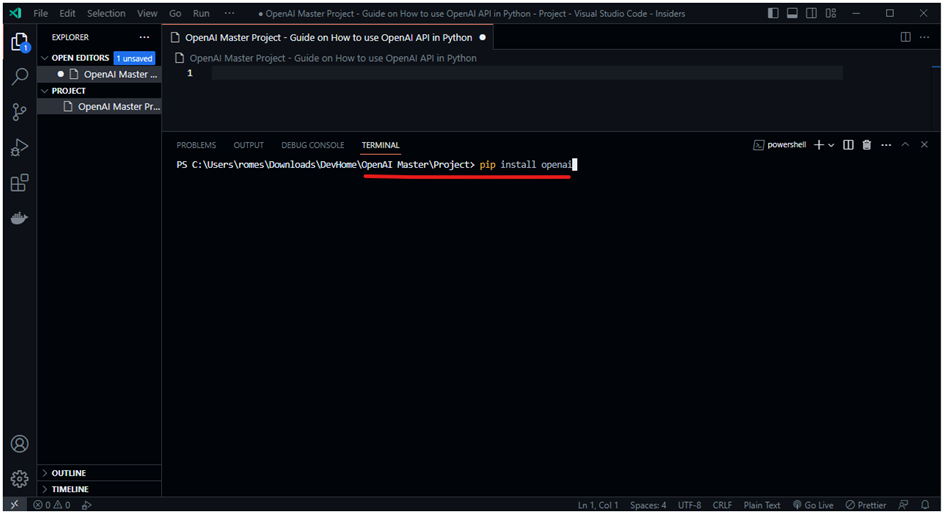
Task: Kill the terminal with trash icon
Action: (867, 145)
